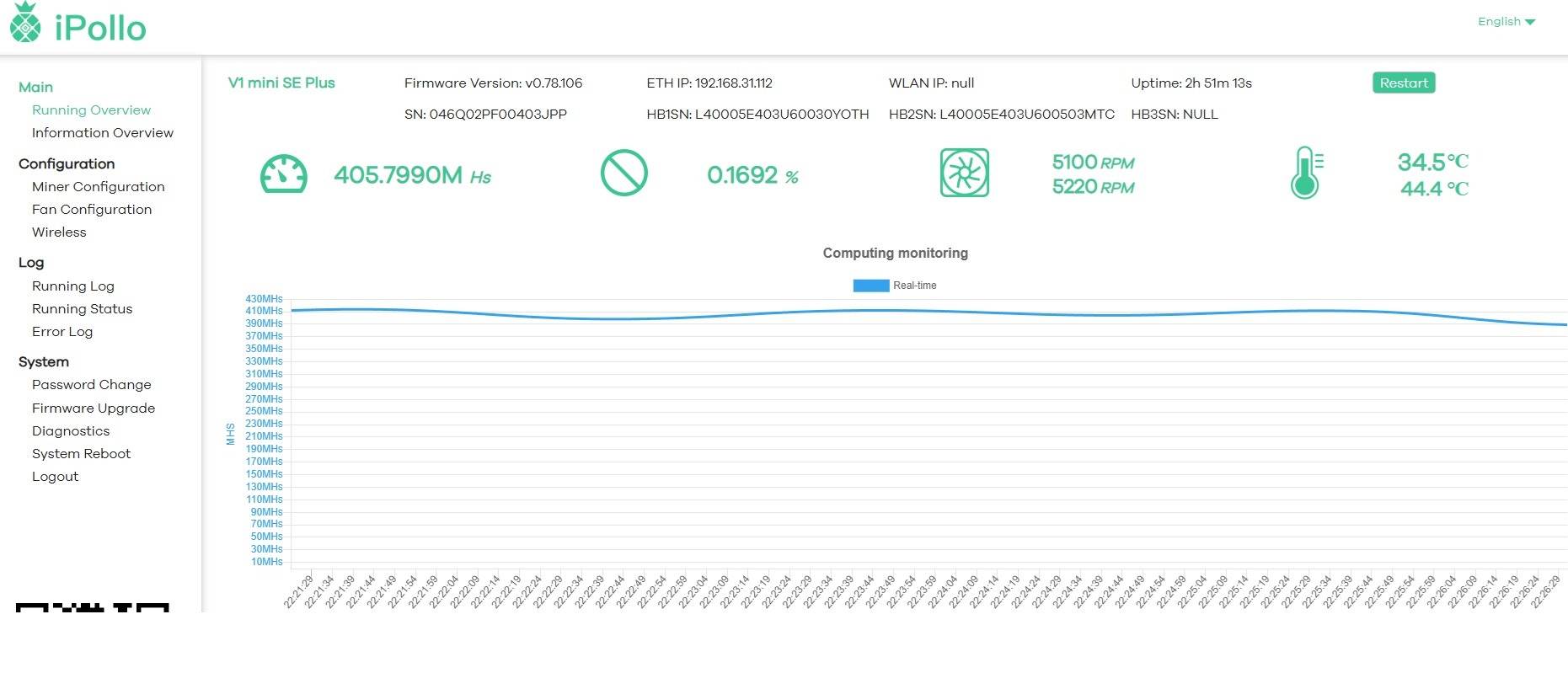Go to Information Overview

103,133
